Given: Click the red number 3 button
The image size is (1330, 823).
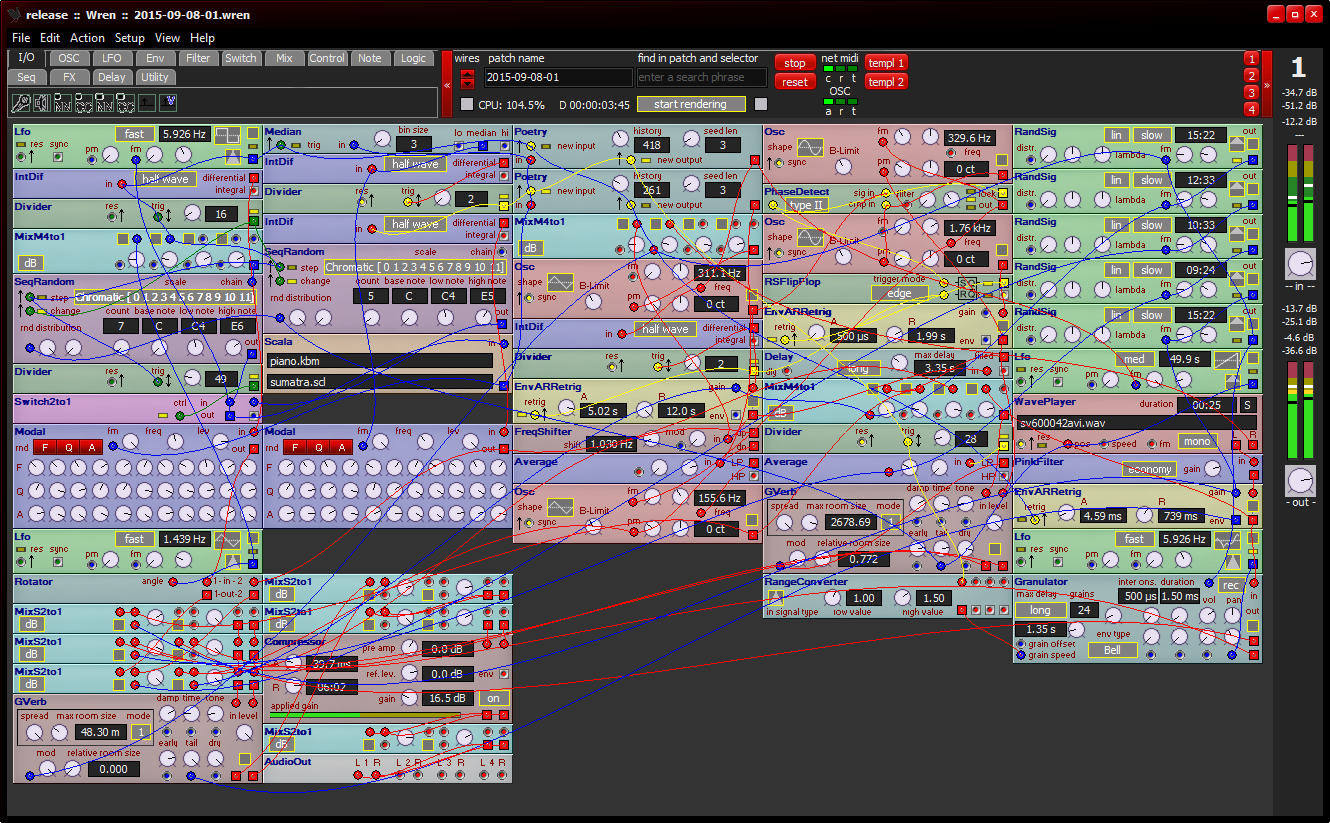Looking at the screenshot, I should tap(1251, 92).
